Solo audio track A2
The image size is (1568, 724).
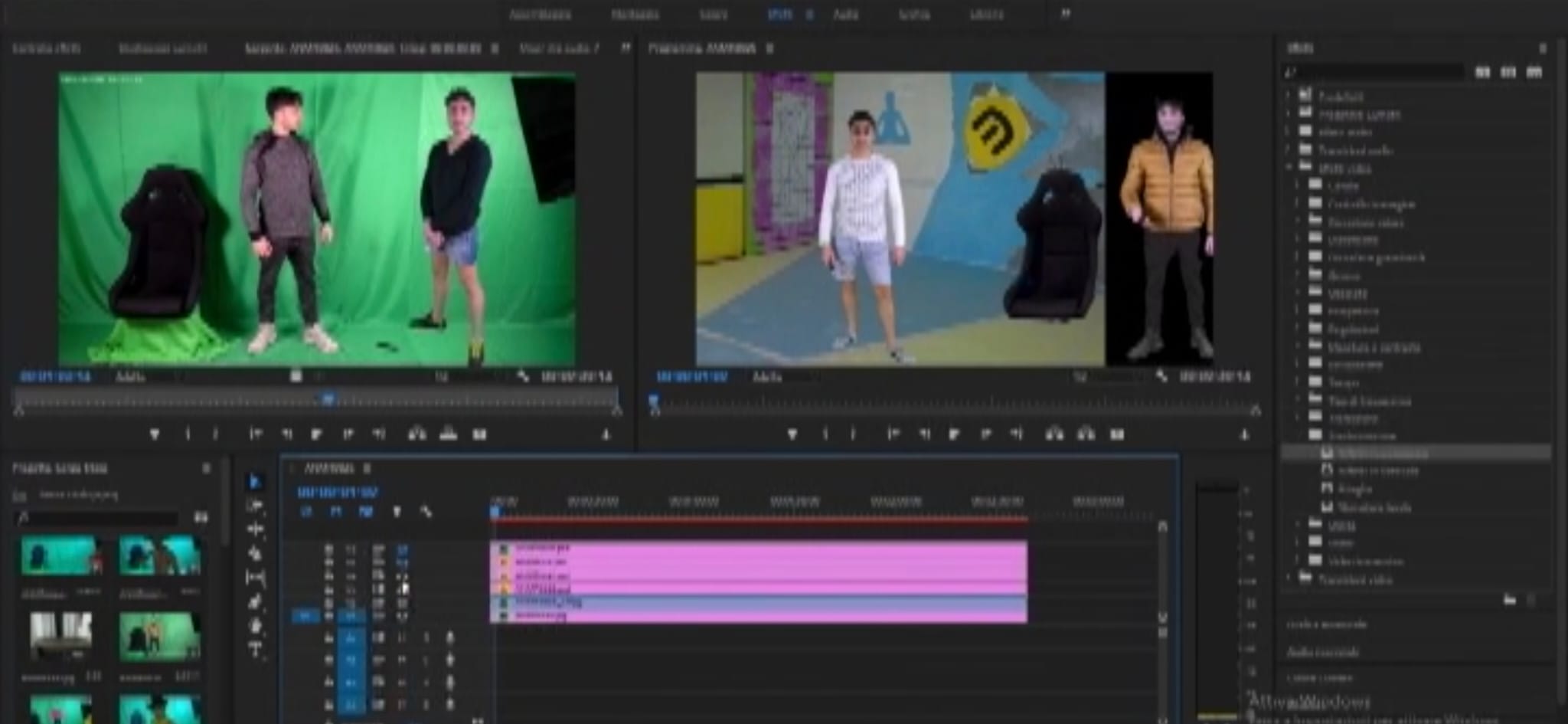pos(426,659)
